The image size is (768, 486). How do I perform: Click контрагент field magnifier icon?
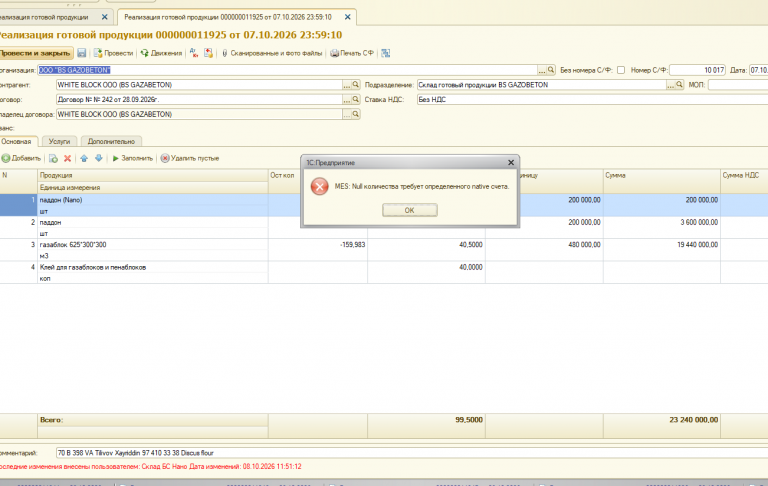(x=356, y=85)
